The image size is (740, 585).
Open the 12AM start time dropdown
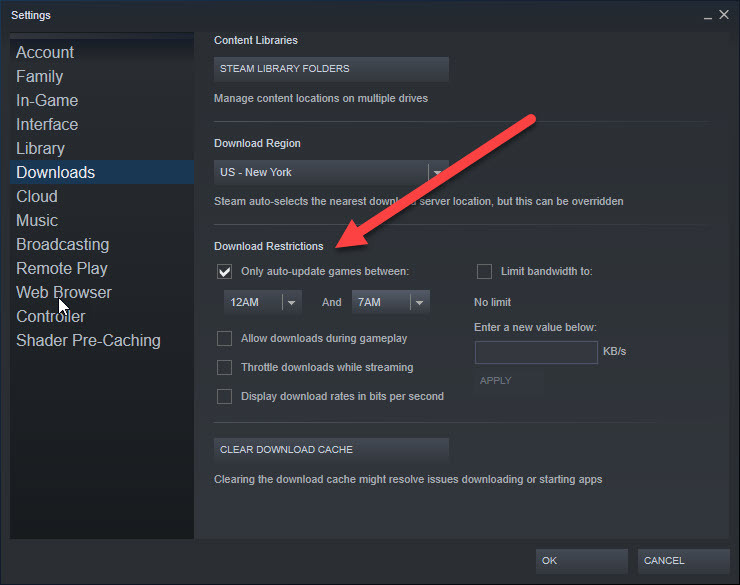262,302
